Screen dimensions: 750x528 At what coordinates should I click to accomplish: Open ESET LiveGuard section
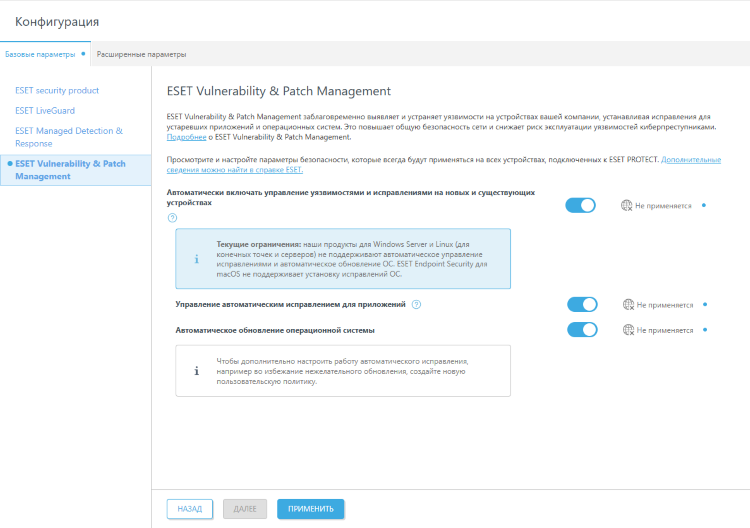45,110
